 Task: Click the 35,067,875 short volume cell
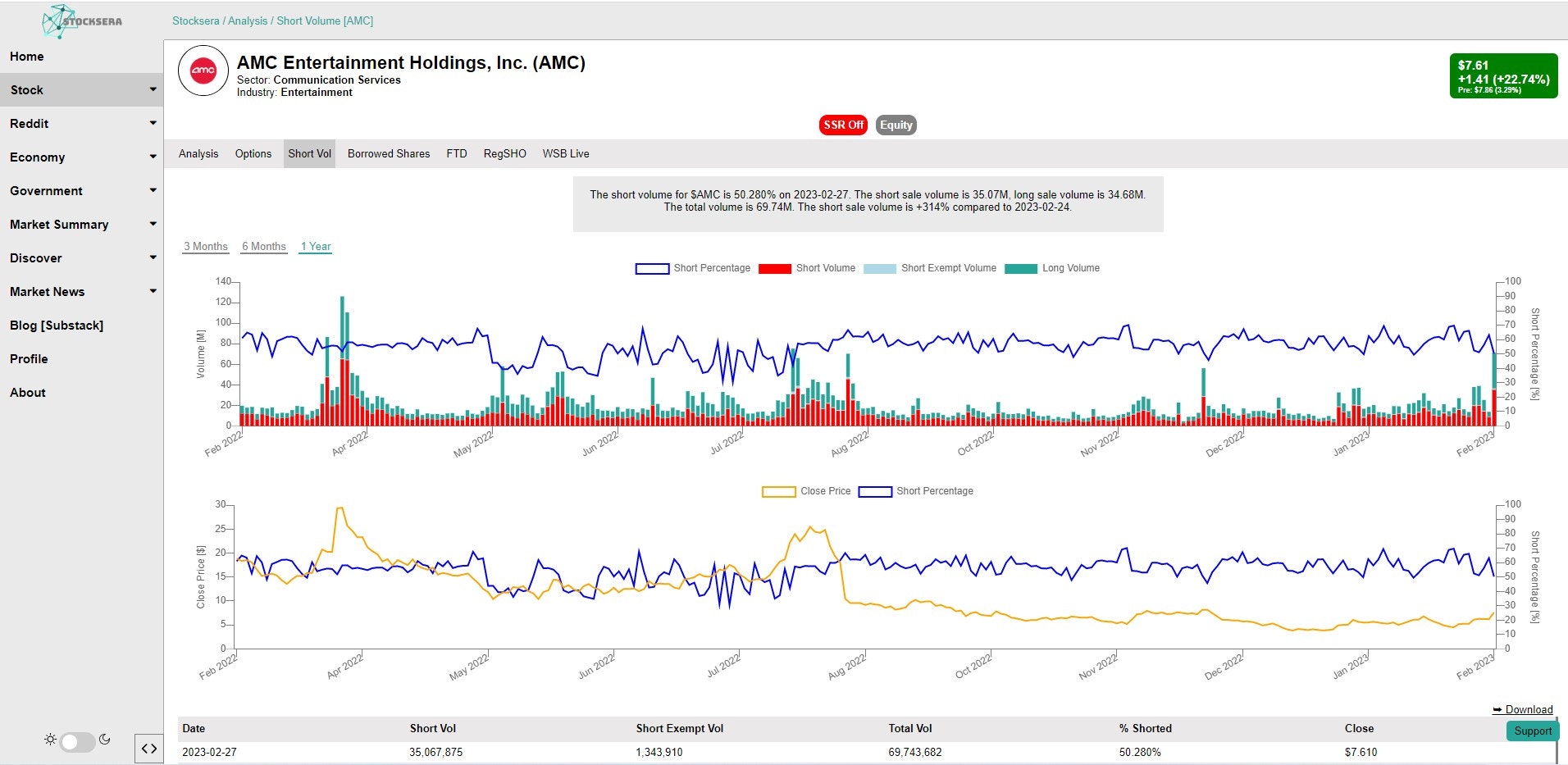pyautogui.click(x=436, y=752)
